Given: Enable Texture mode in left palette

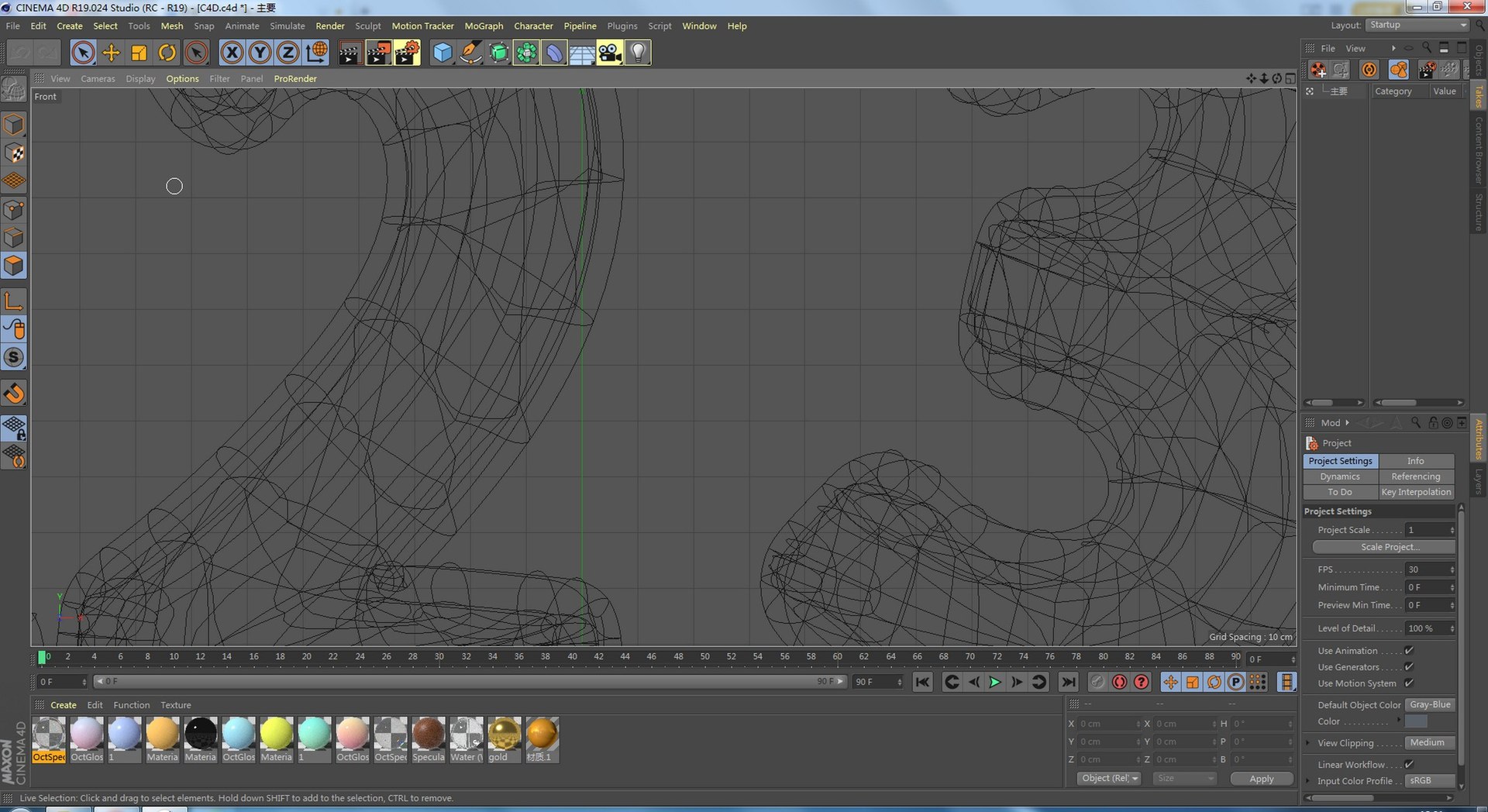Looking at the screenshot, I should tap(14, 153).
